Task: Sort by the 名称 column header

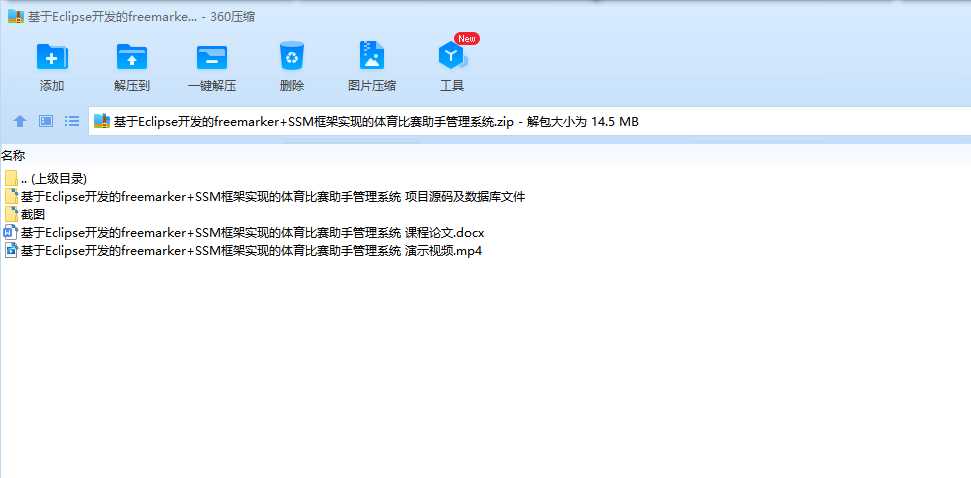Action: click(x=13, y=155)
